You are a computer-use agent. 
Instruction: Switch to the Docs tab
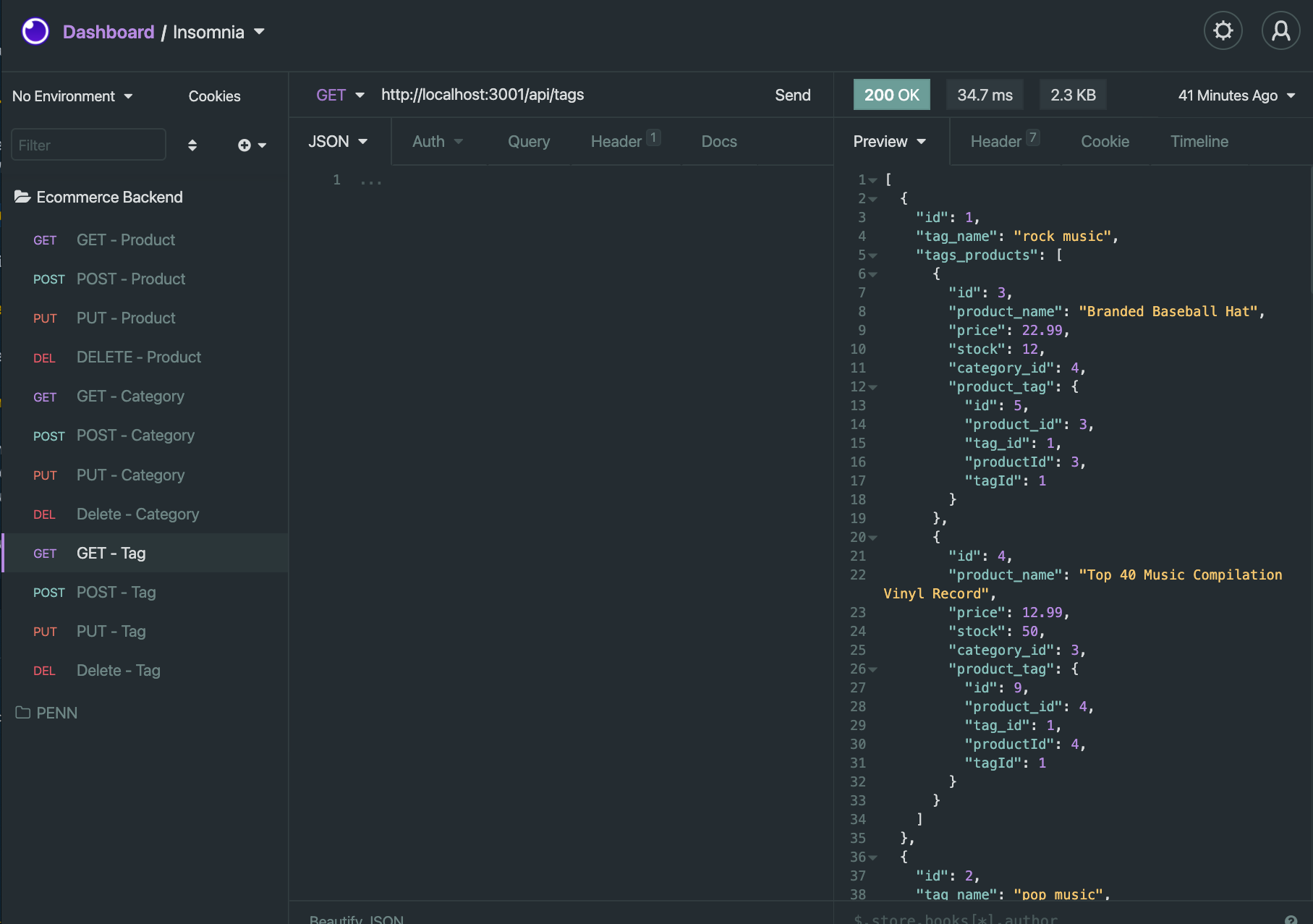point(719,142)
